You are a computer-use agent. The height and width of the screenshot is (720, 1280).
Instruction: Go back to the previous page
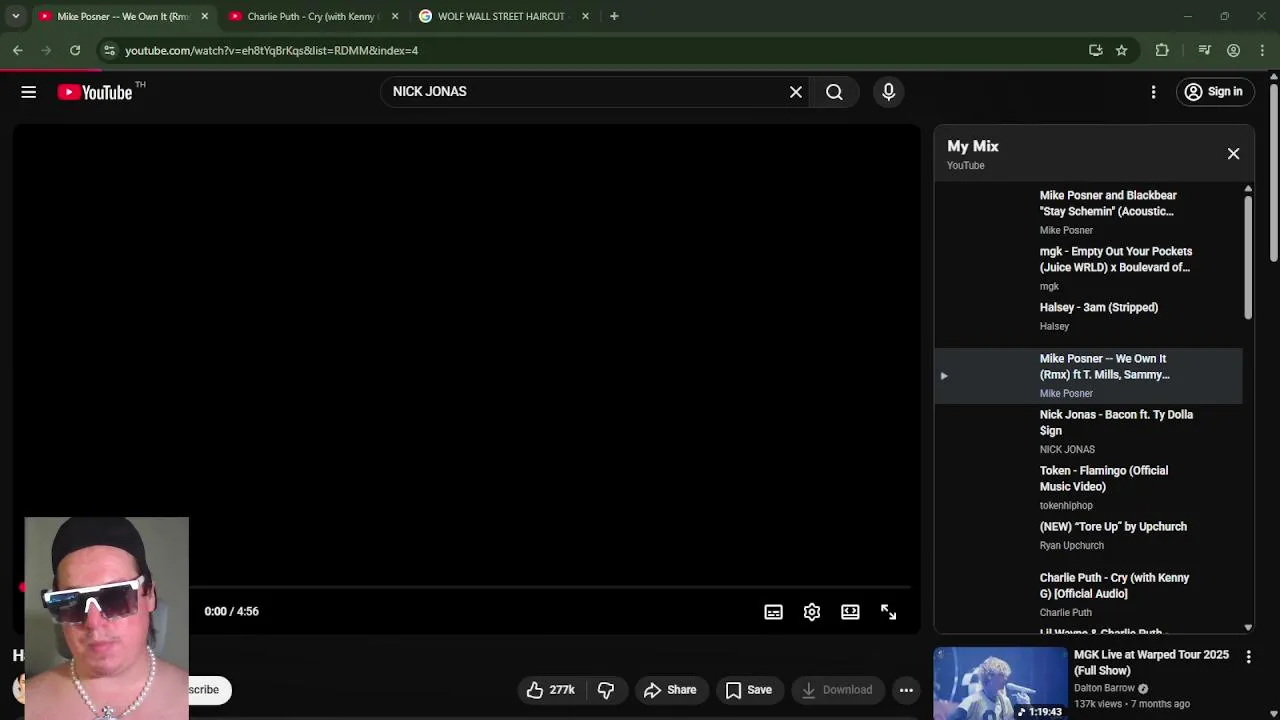coord(18,50)
